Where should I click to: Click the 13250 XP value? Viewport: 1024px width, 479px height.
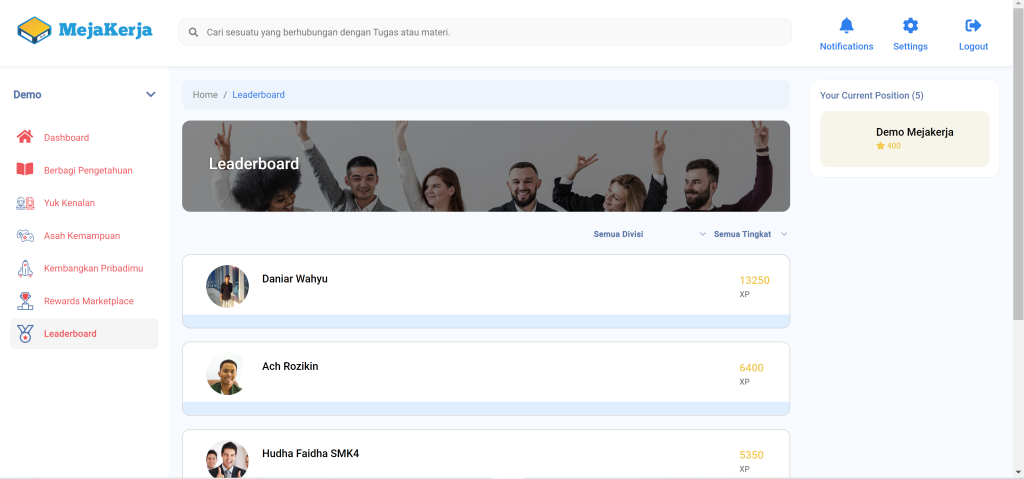(754, 280)
